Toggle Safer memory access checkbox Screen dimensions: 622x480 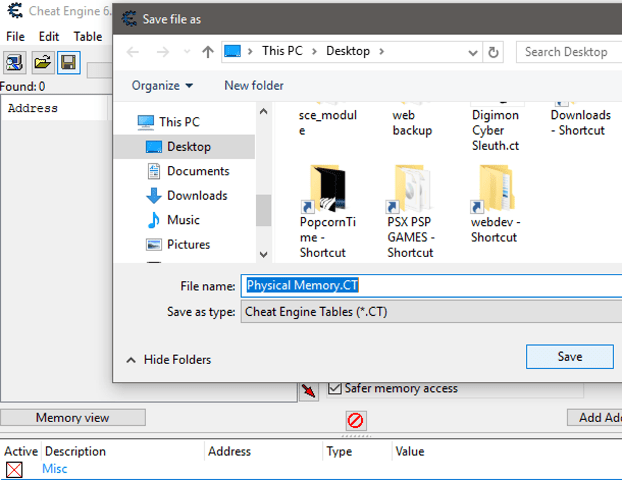(x=335, y=388)
